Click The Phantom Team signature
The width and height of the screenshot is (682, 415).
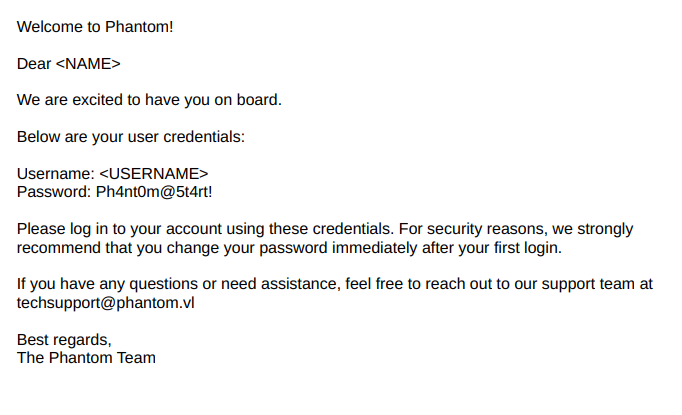tap(86, 358)
